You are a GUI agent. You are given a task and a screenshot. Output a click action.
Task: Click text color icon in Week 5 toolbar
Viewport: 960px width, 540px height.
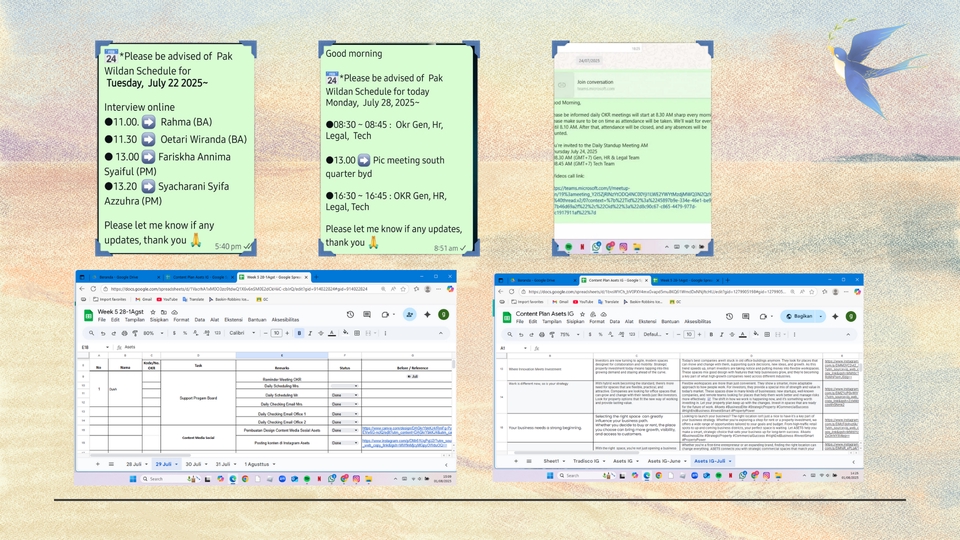pos(332,333)
